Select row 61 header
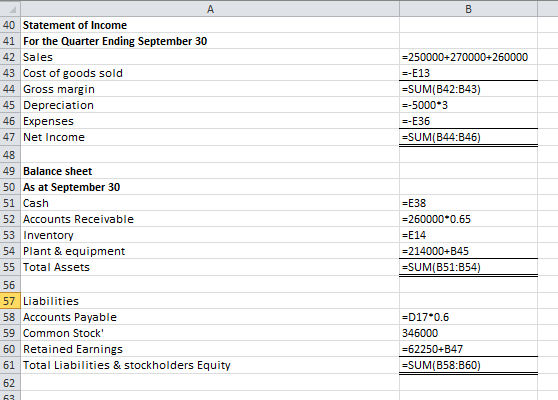This screenshot has width=558, height=400. point(10,365)
